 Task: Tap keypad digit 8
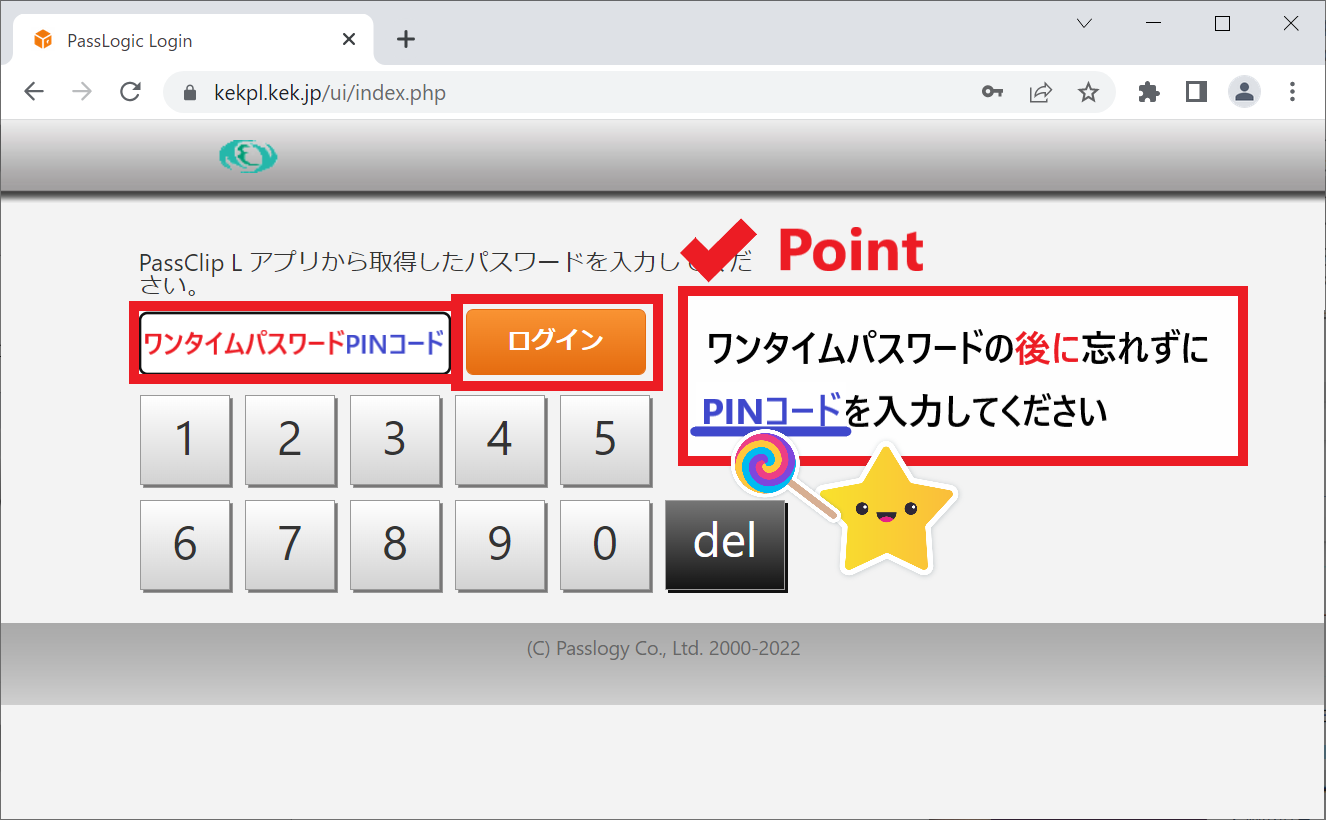click(x=395, y=545)
